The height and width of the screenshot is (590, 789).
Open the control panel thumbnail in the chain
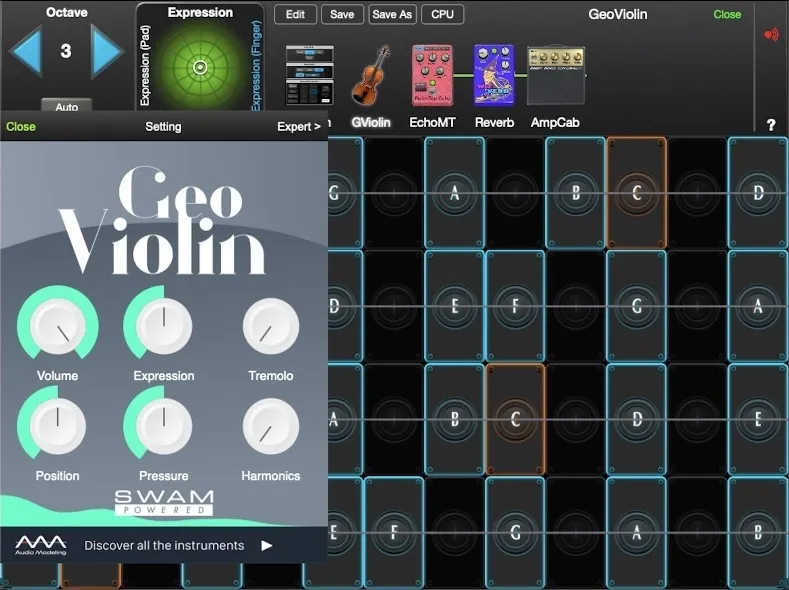(x=309, y=75)
